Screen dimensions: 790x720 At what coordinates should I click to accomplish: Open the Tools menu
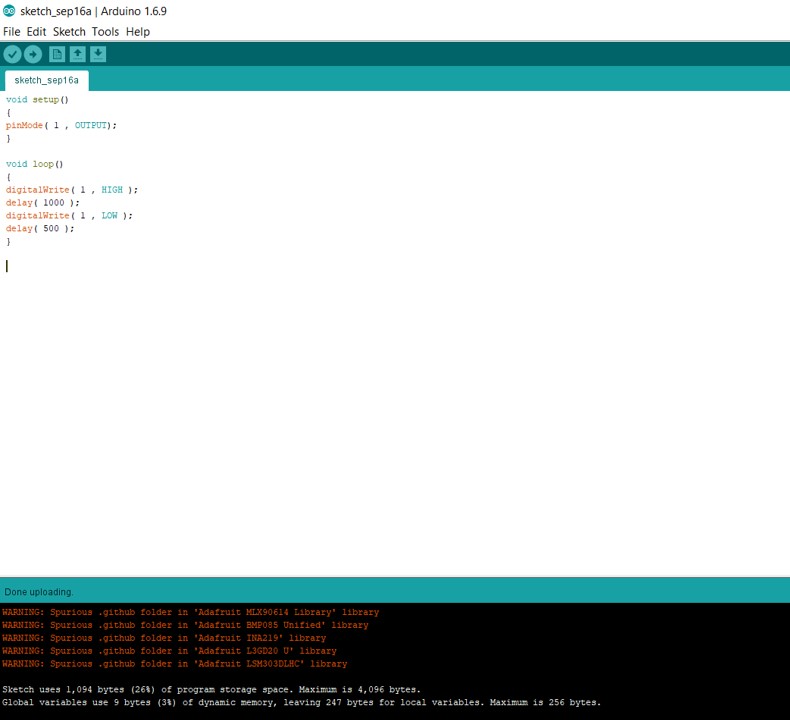[105, 32]
